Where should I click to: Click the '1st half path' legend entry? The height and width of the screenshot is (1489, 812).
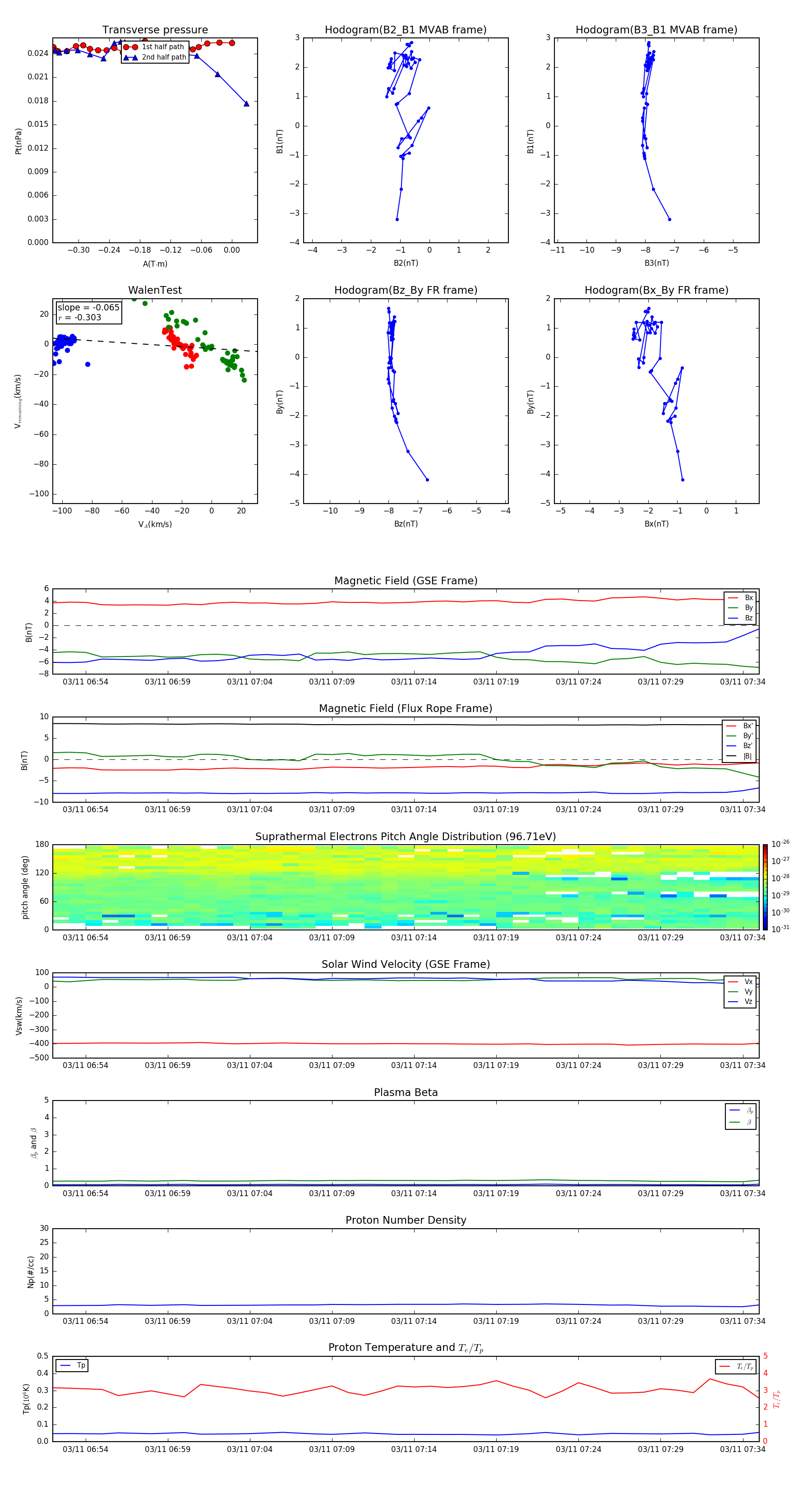pyautogui.click(x=154, y=47)
